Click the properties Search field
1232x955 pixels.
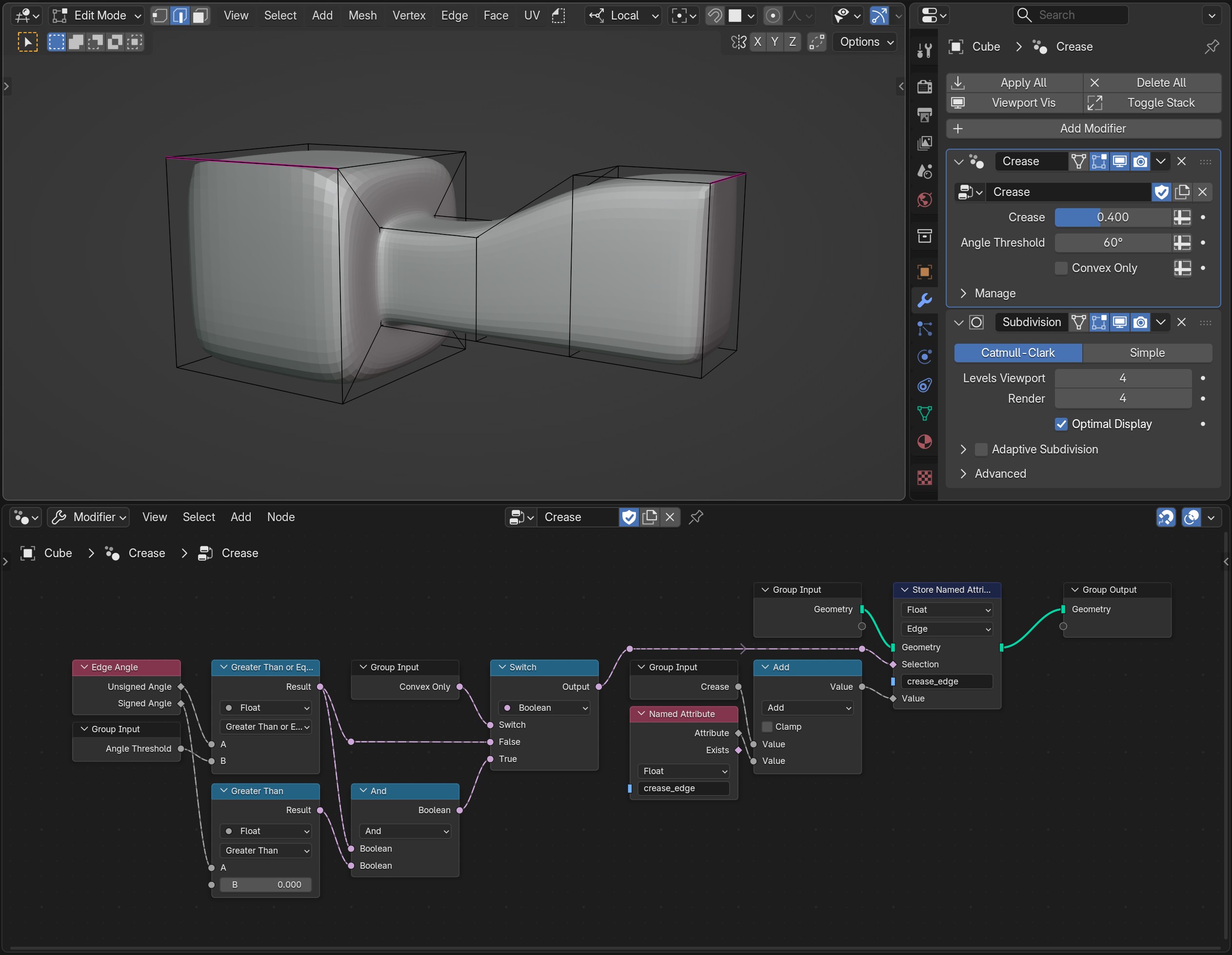(1071, 15)
